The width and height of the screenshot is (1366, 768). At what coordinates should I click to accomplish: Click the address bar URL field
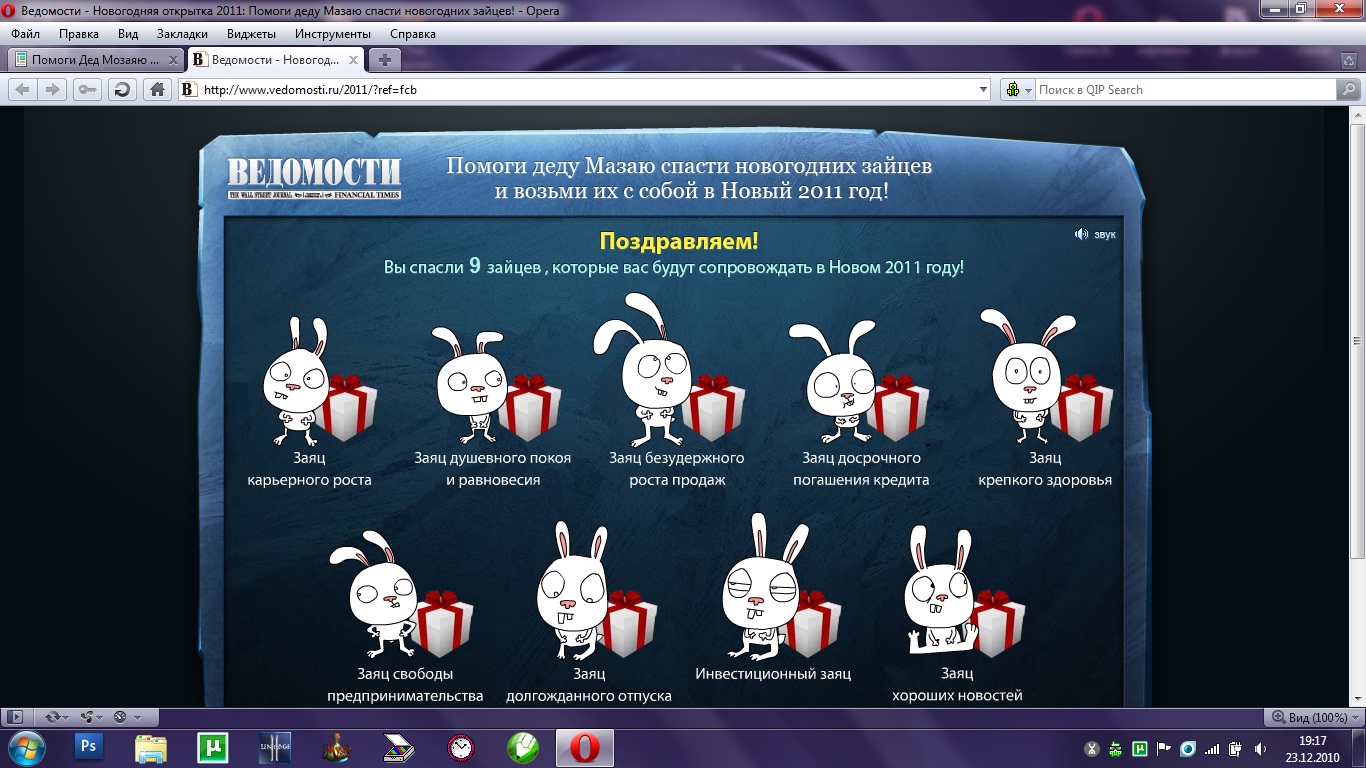[584, 90]
